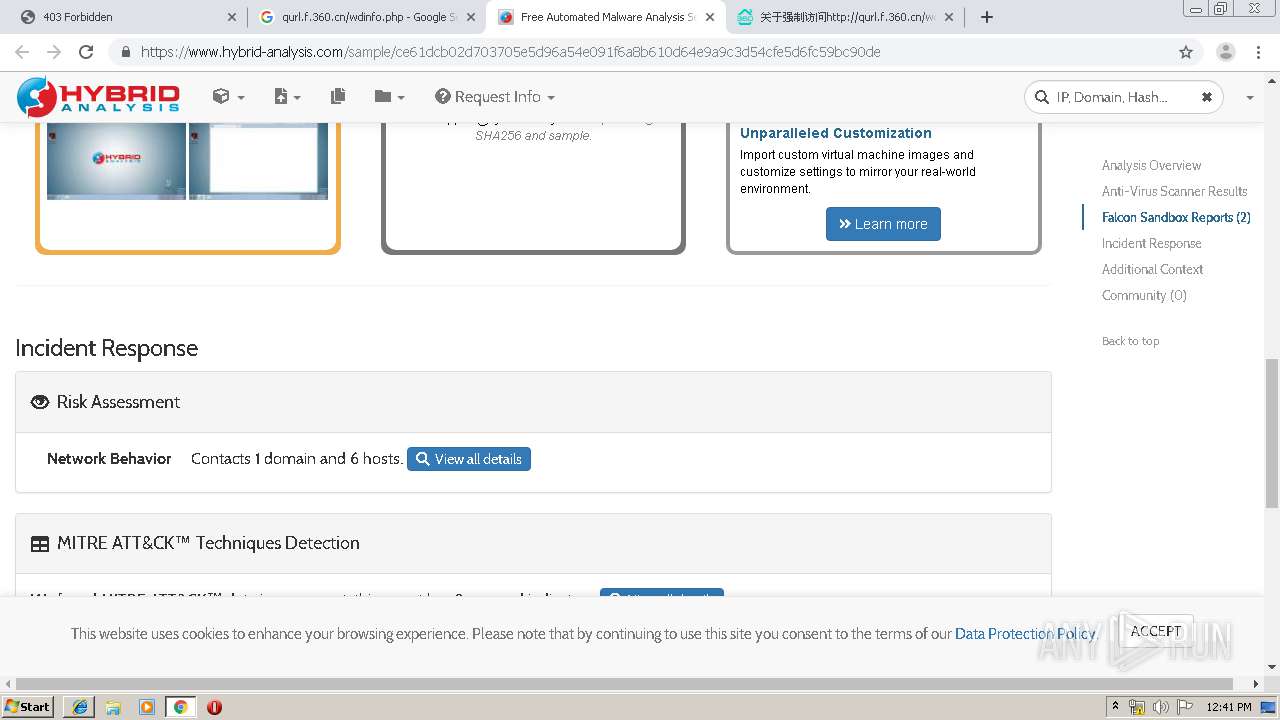
Task: Open the file upload dropdown
Action: [286, 96]
